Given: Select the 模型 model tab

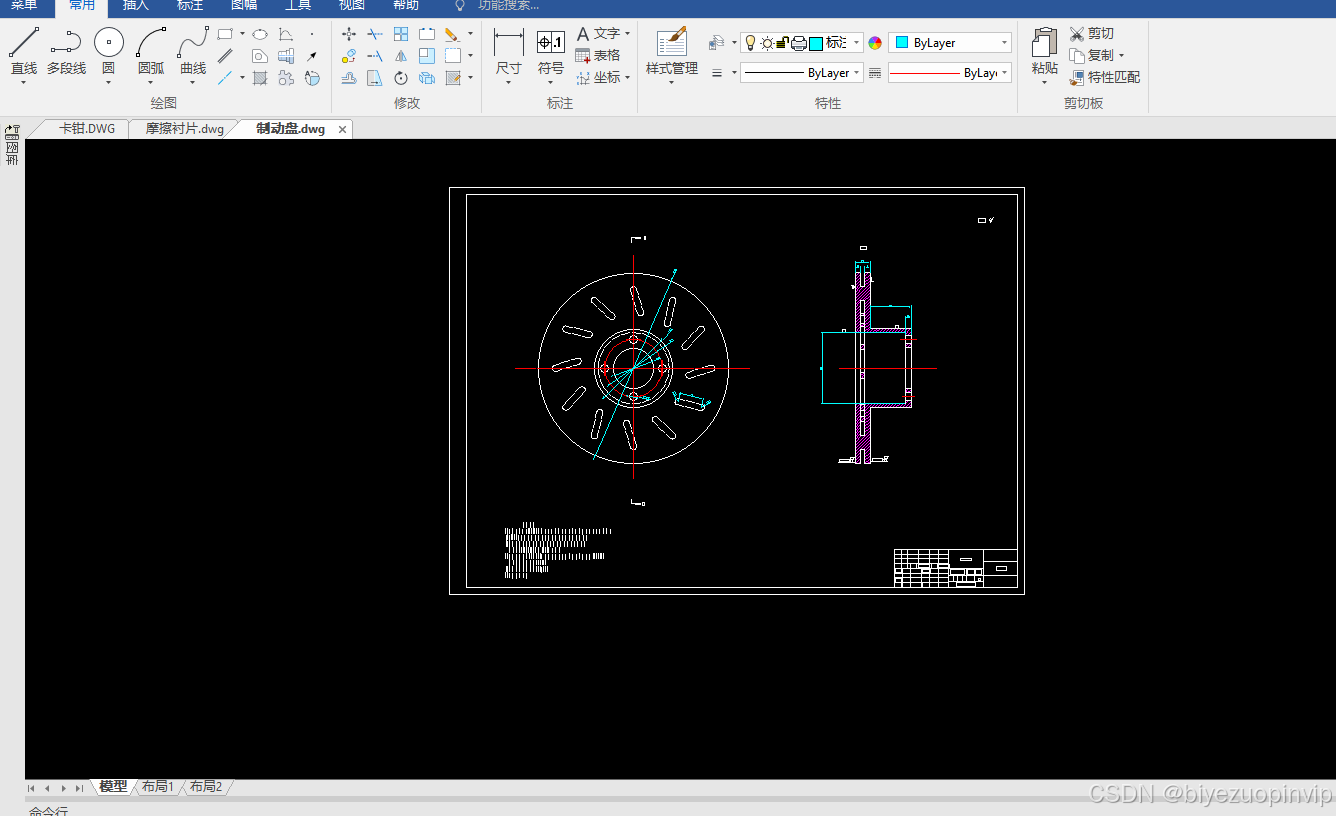Looking at the screenshot, I should 113,787.
